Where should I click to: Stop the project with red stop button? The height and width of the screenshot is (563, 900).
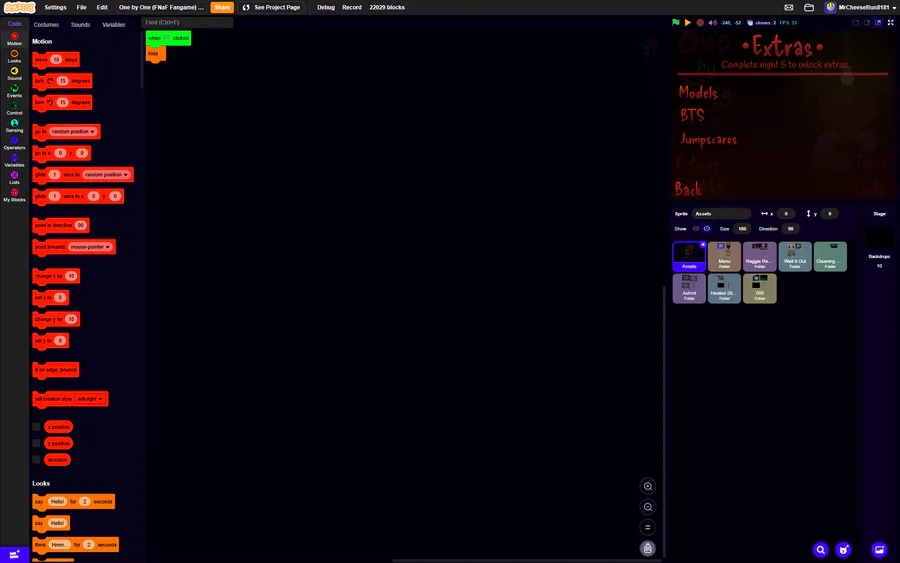point(700,22)
